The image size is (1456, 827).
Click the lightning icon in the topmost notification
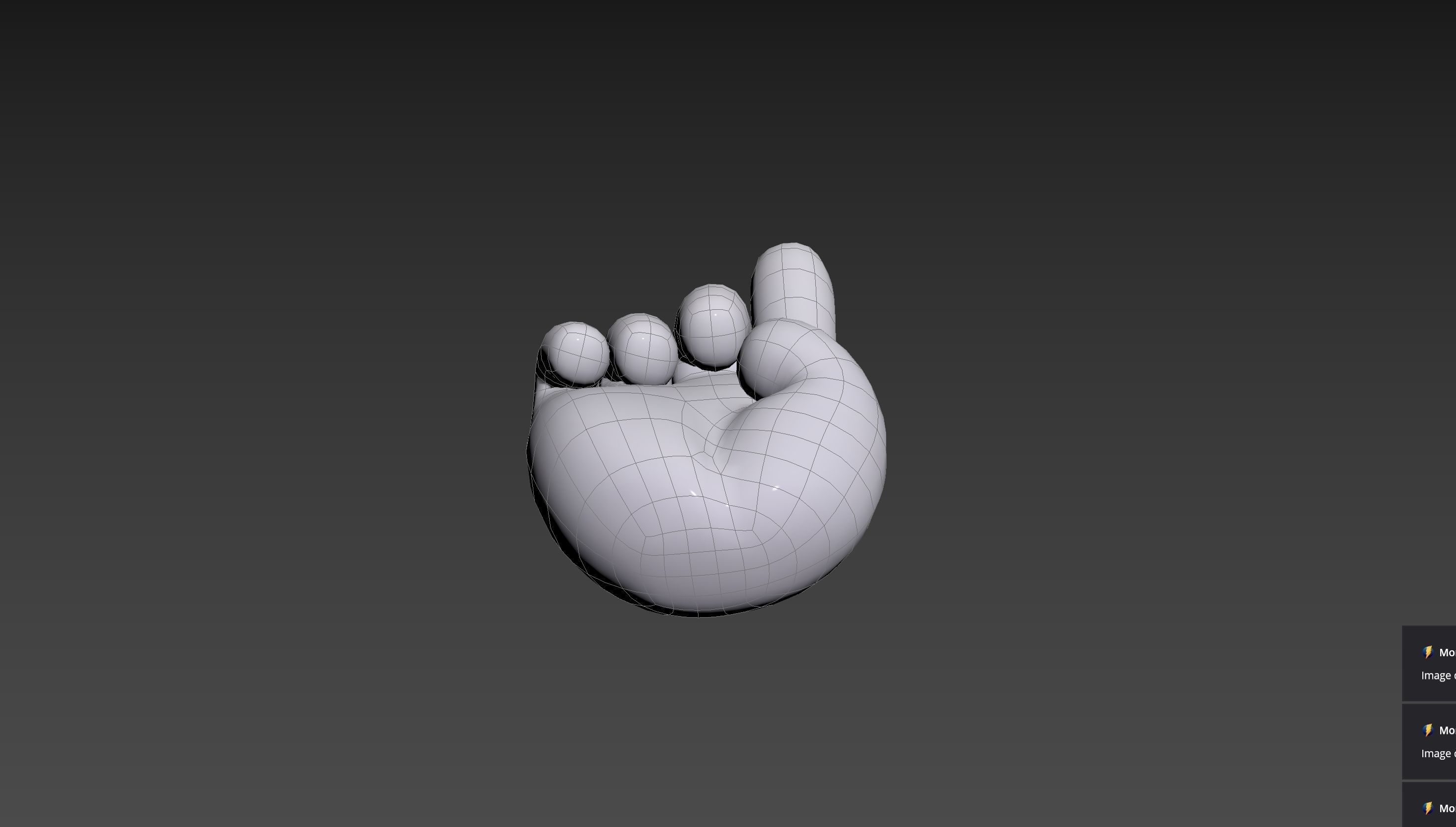pyautogui.click(x=1428, y=652)
